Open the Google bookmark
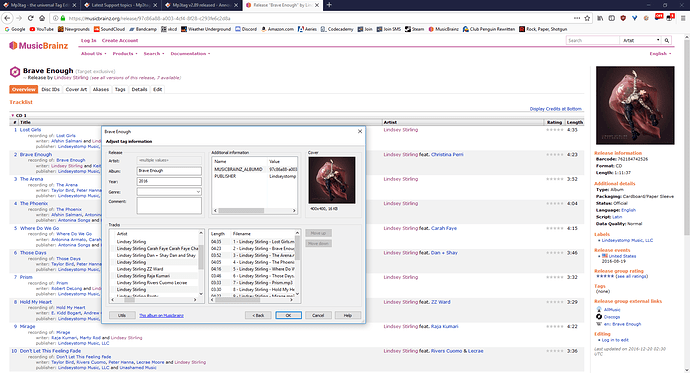 15,29
